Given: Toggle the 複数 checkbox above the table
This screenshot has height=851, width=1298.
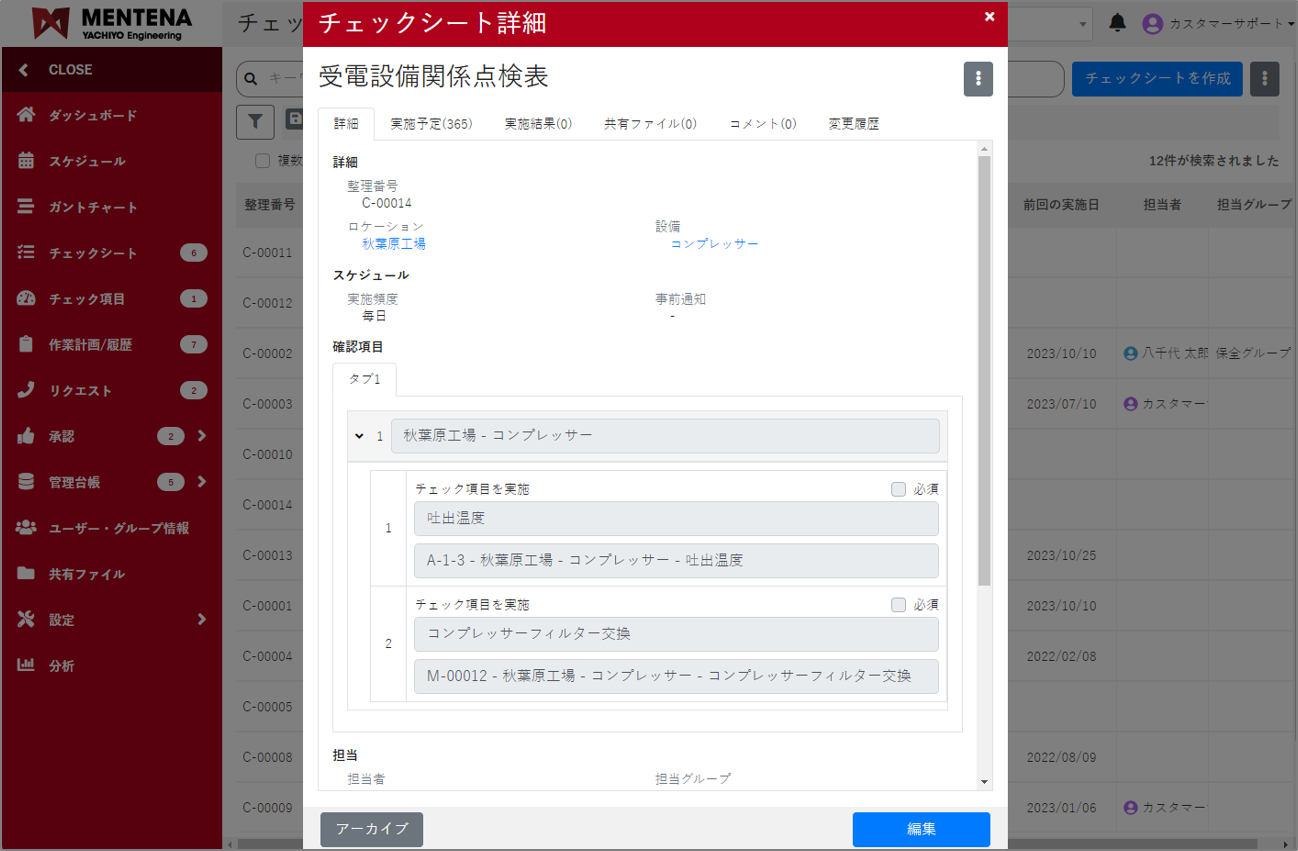Looking at the screenshot, I should pos(262,161).
